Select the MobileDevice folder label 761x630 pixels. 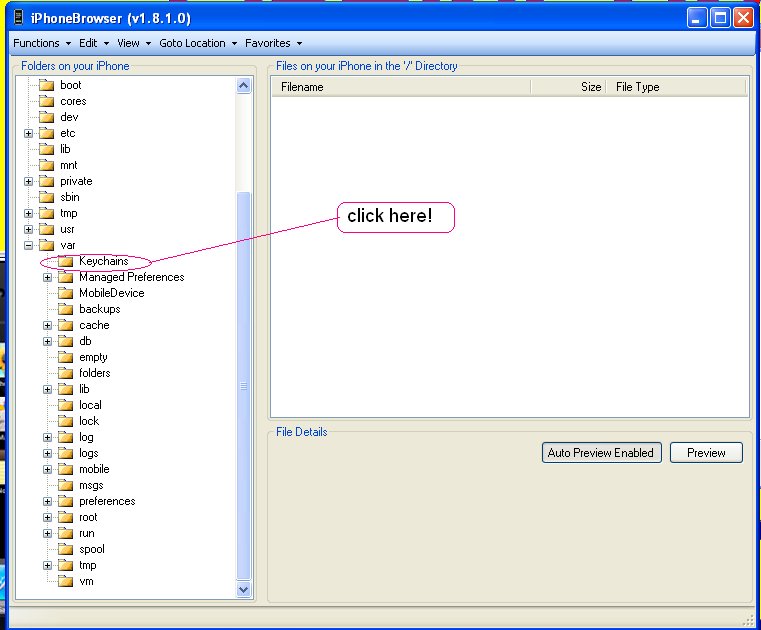(112, 293)
